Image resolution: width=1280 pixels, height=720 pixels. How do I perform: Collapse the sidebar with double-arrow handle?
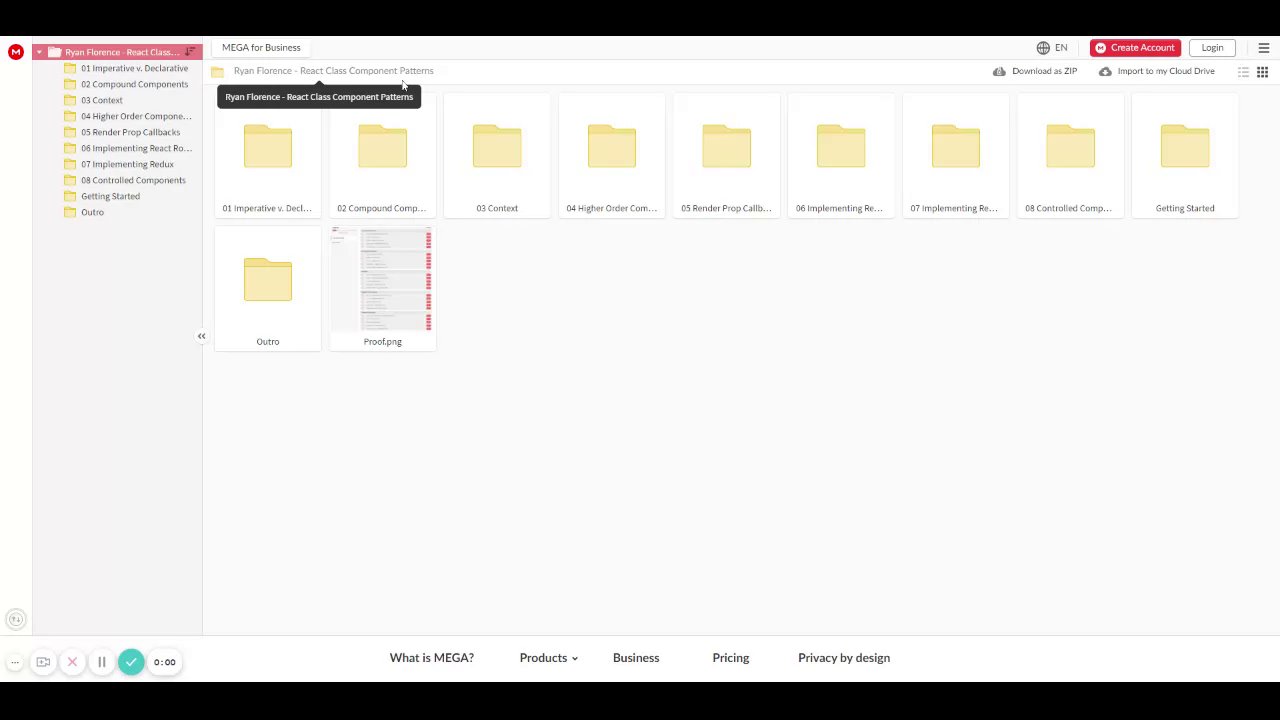click(201, 336)
